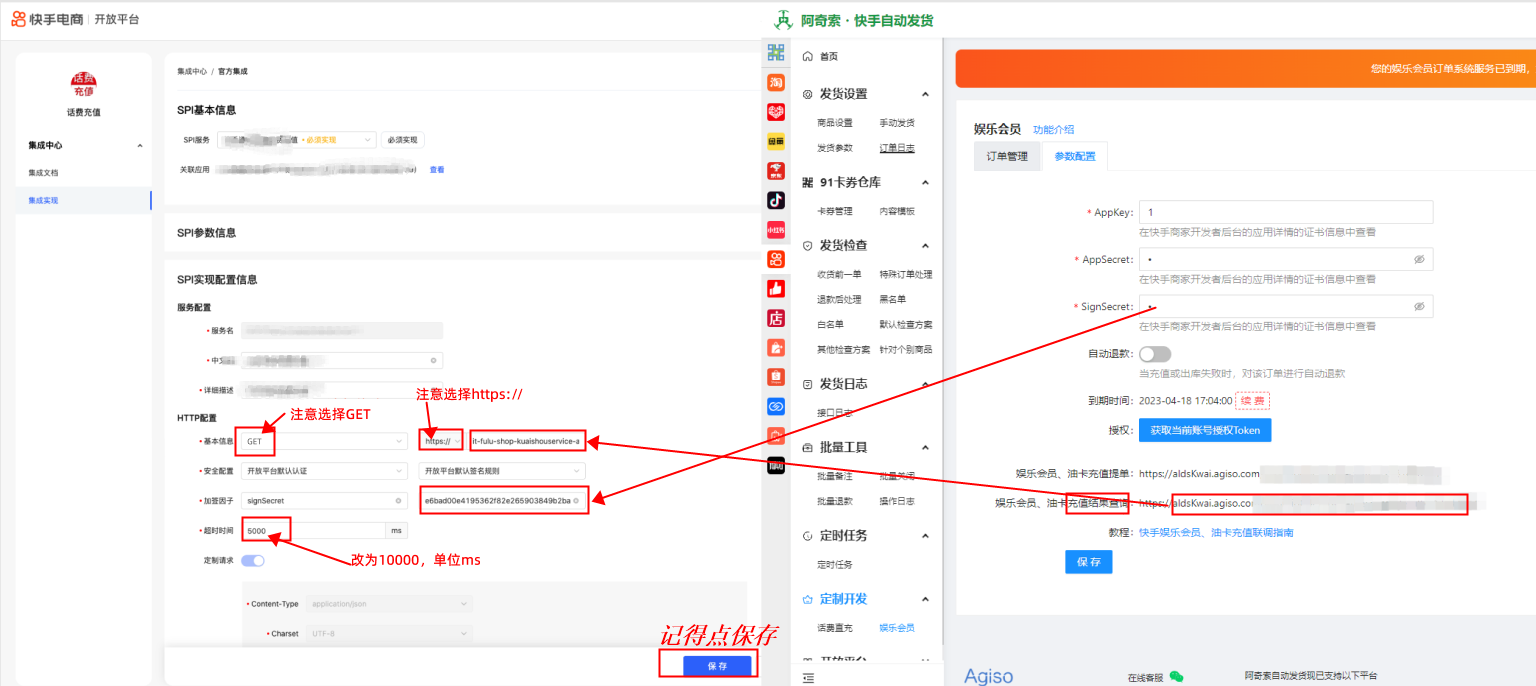Viewport: 1536px width, 686px height.
Task: Open 话费直充 under 定制开发
Action: [835, 628]
